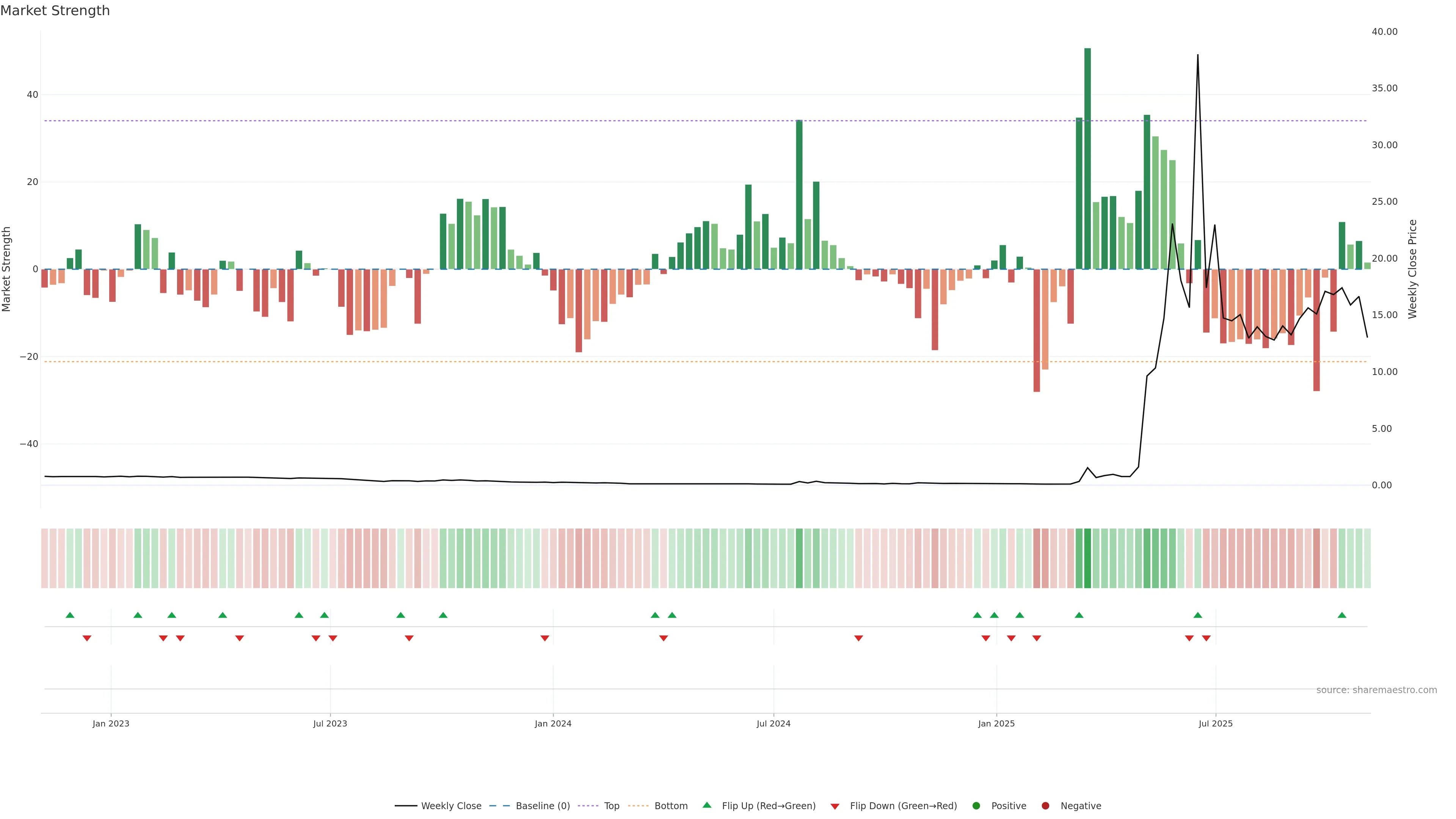Click the weekly close price peak point

1198,55
